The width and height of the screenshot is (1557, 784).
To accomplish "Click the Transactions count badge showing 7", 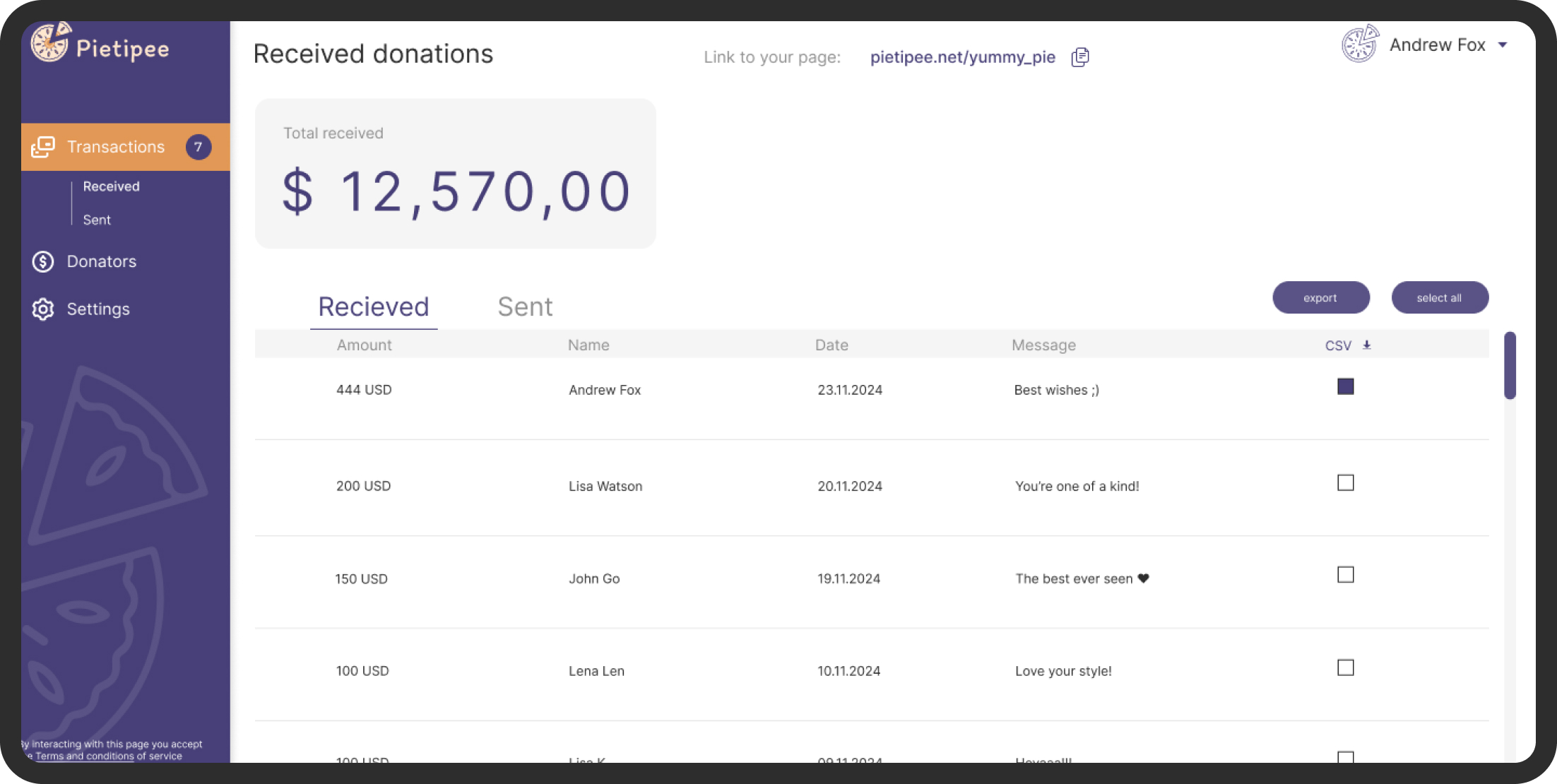I will coord(199,147).
